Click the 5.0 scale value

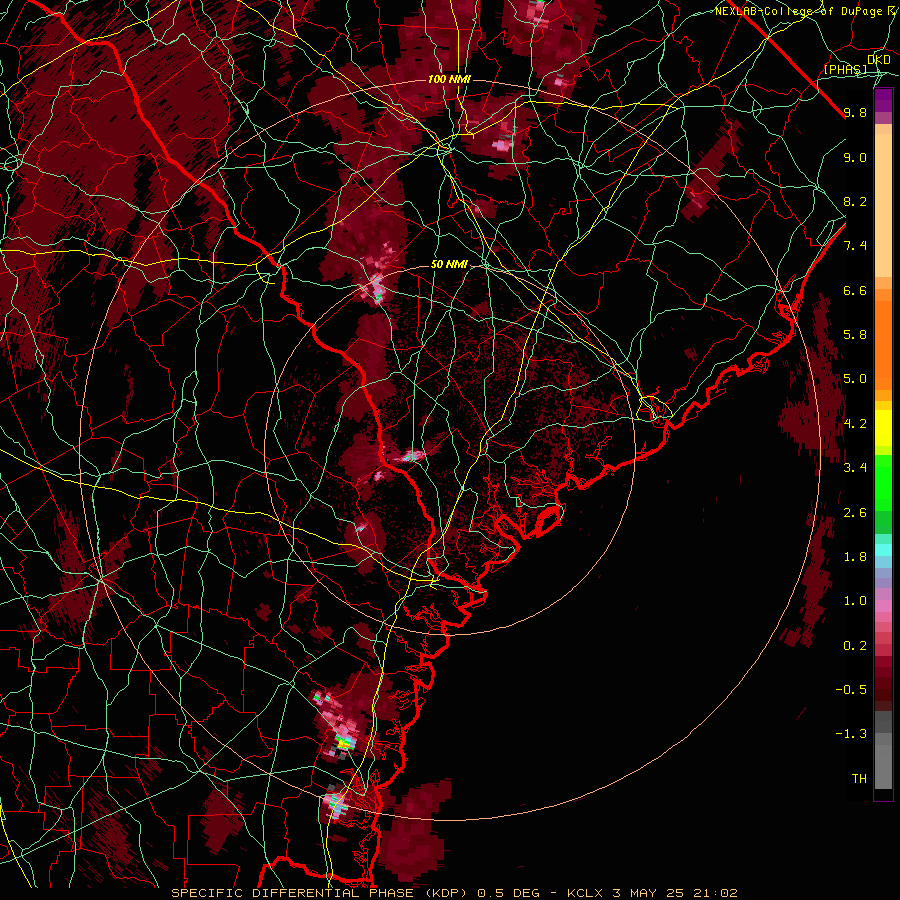(855, 379)
